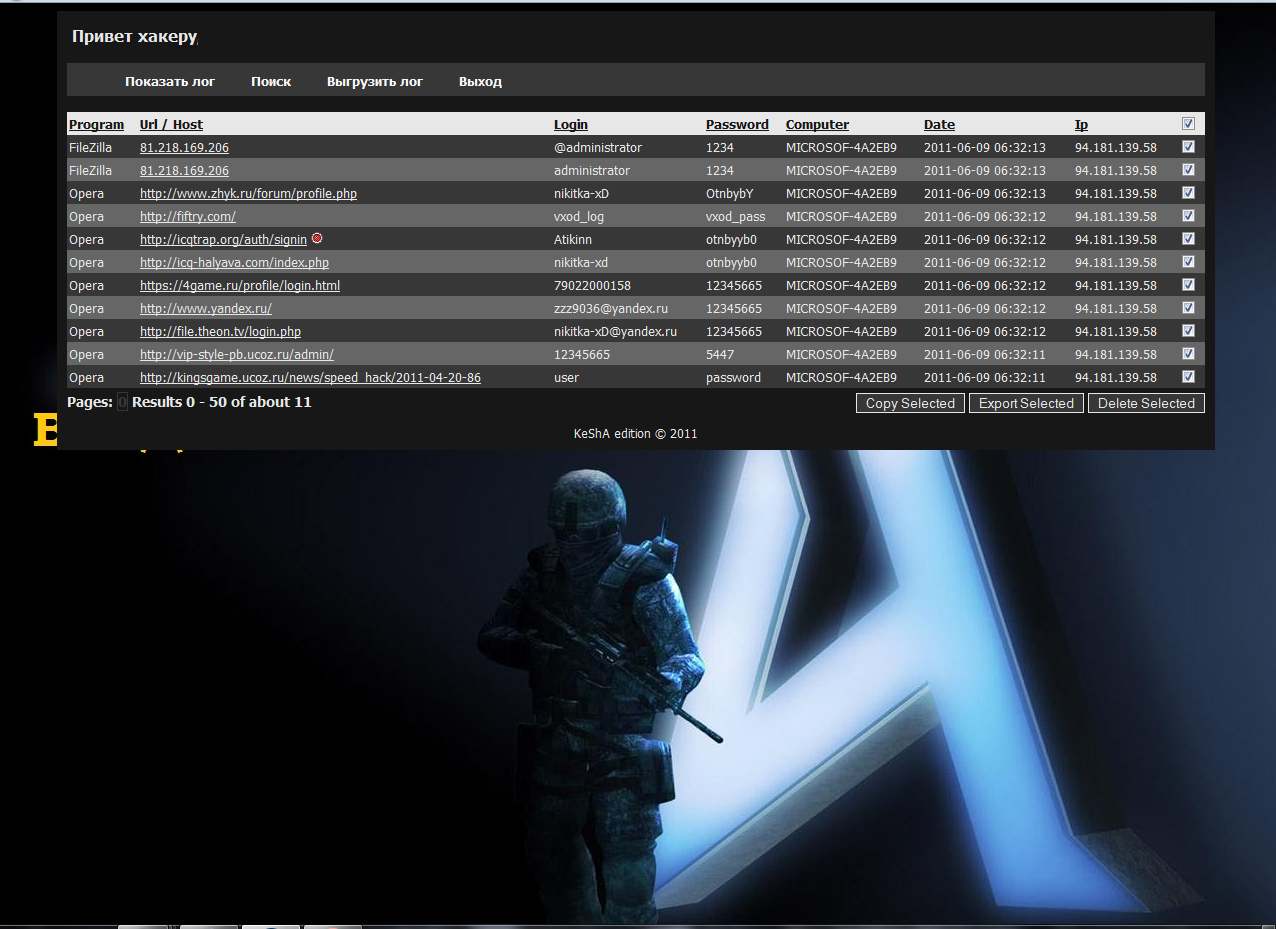Open the file.theon.tv/login.php link

point(220,332)
